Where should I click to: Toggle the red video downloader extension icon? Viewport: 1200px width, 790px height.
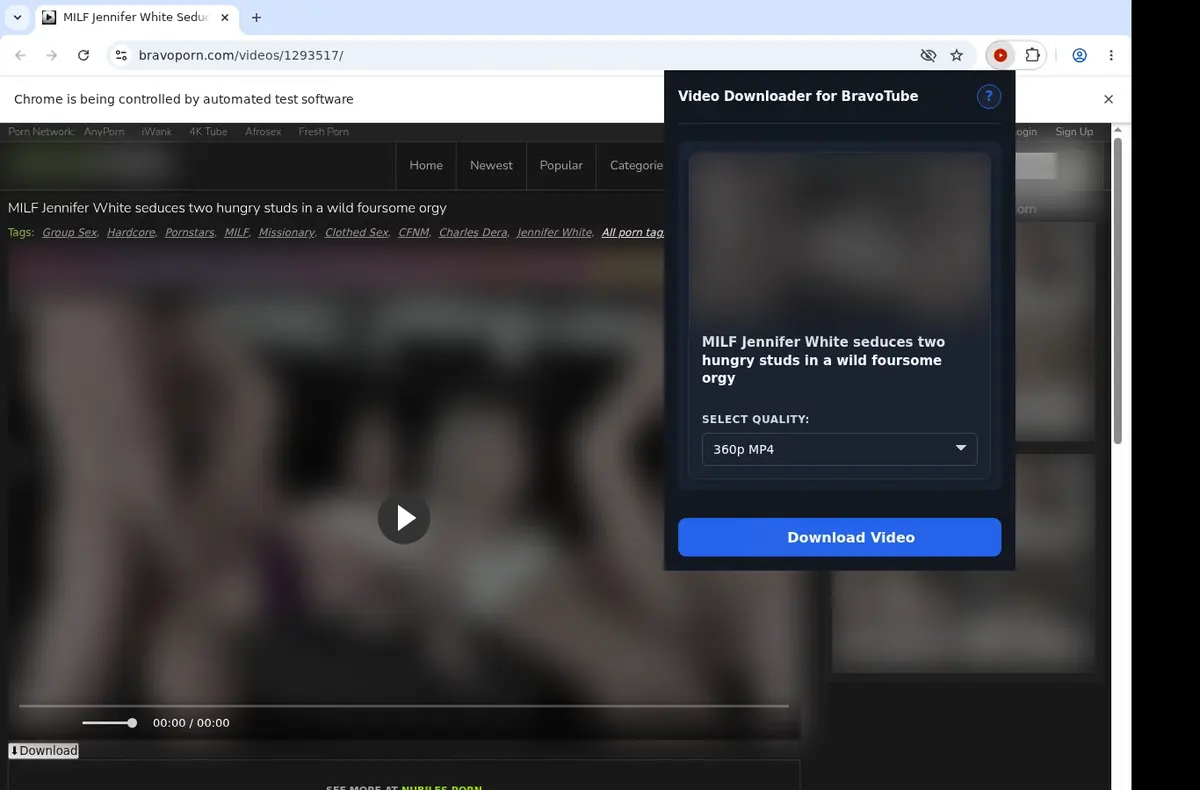point(1000,55)
